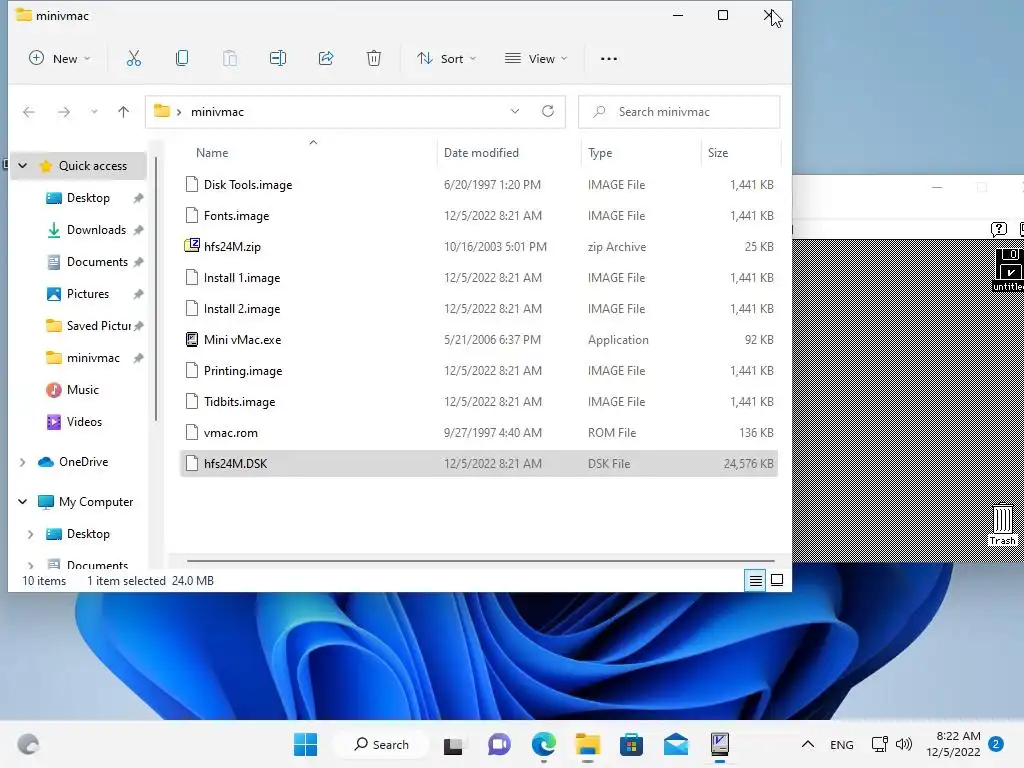The width and height of the screenshot is (1024, 768).
Task: Open the See more ellipsis menu
Action: (x=609, y=59)
